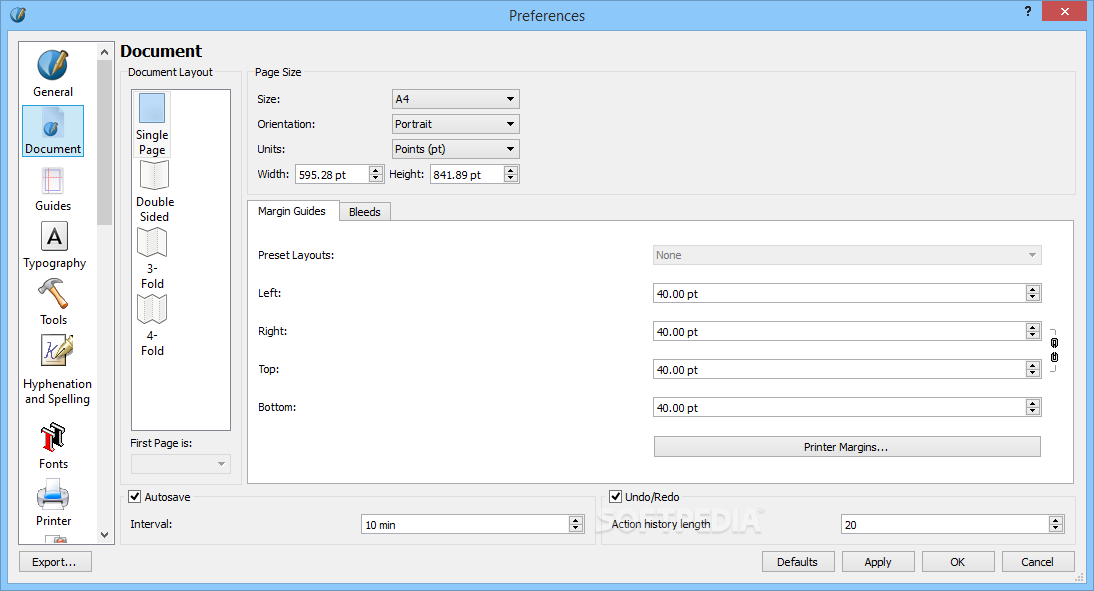Open Hyphenation and Spelling preferences
This screenshot has width=1094, height=591.
pos(57,371)
